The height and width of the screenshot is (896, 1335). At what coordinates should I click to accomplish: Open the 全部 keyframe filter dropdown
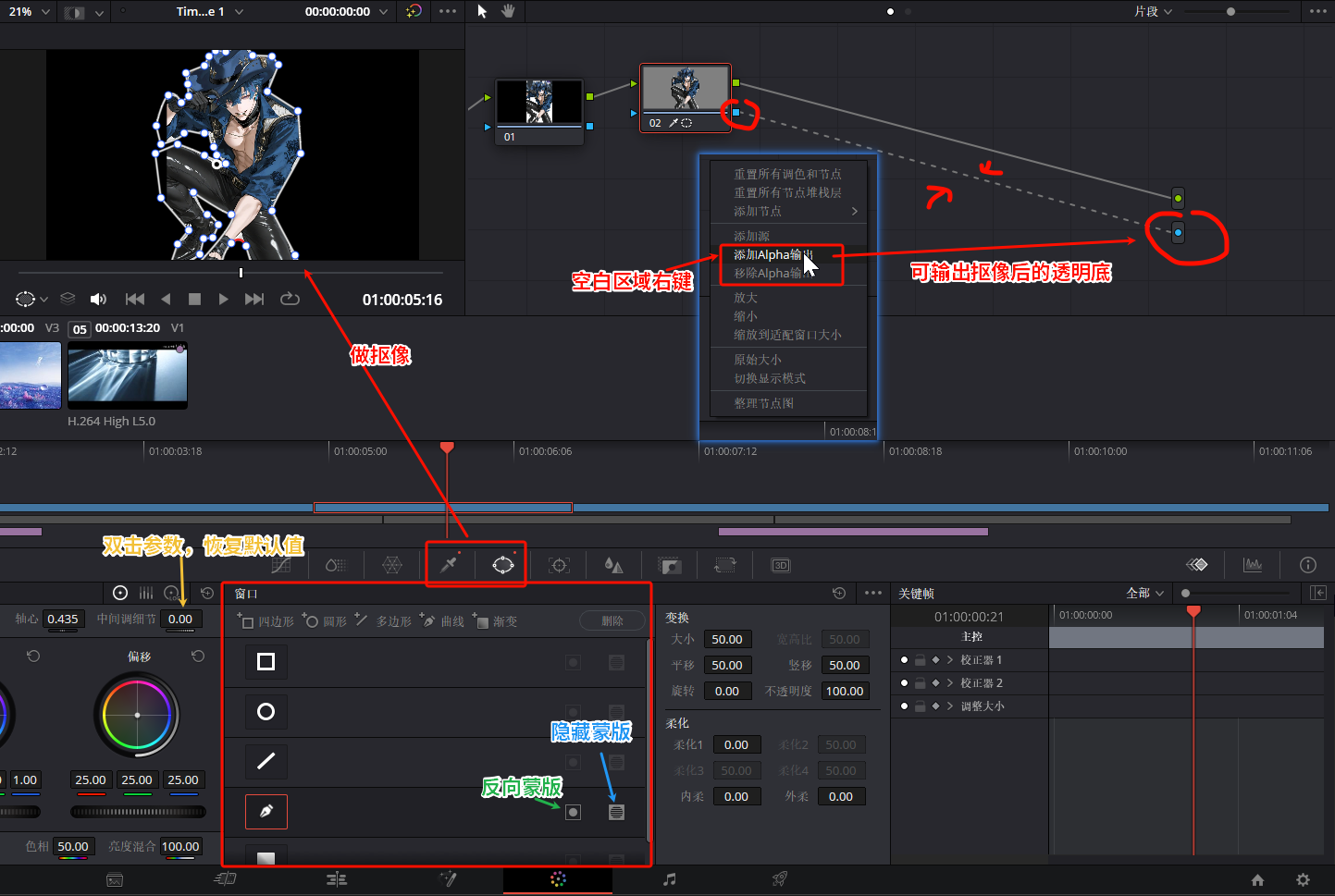pos(1144,593)
